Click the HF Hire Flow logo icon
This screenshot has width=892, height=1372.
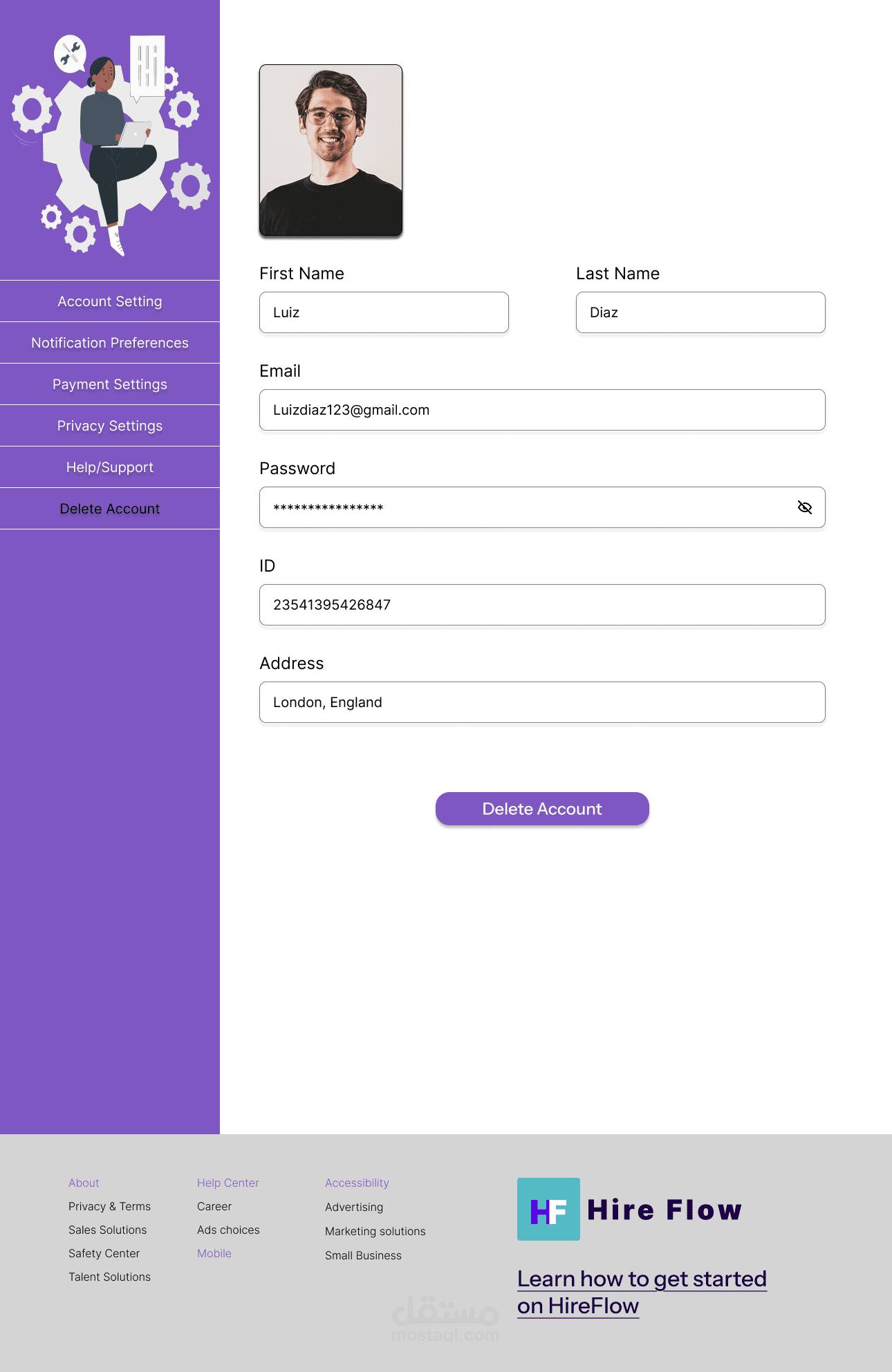548,1209
